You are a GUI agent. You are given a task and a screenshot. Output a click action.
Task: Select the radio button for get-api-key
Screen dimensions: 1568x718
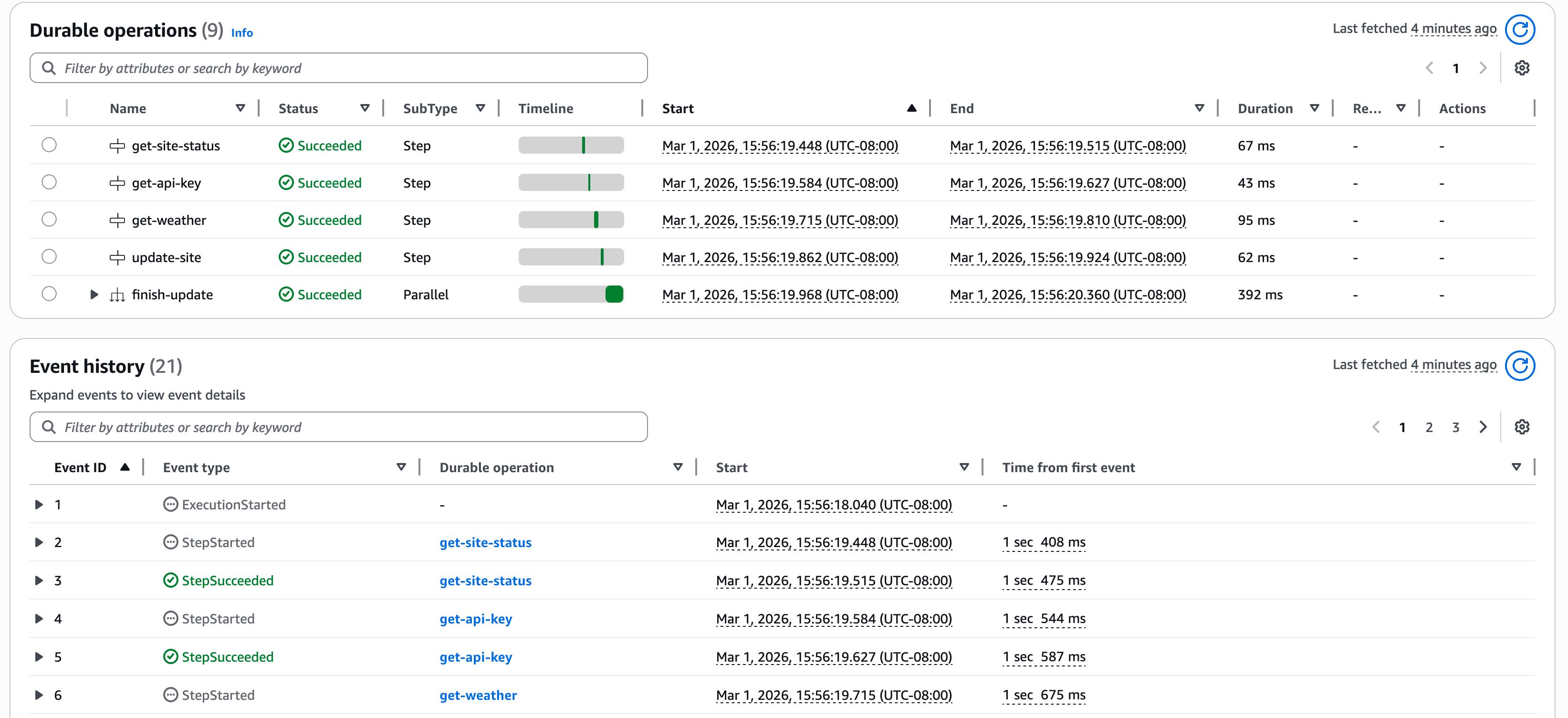[x=49, y=182]
